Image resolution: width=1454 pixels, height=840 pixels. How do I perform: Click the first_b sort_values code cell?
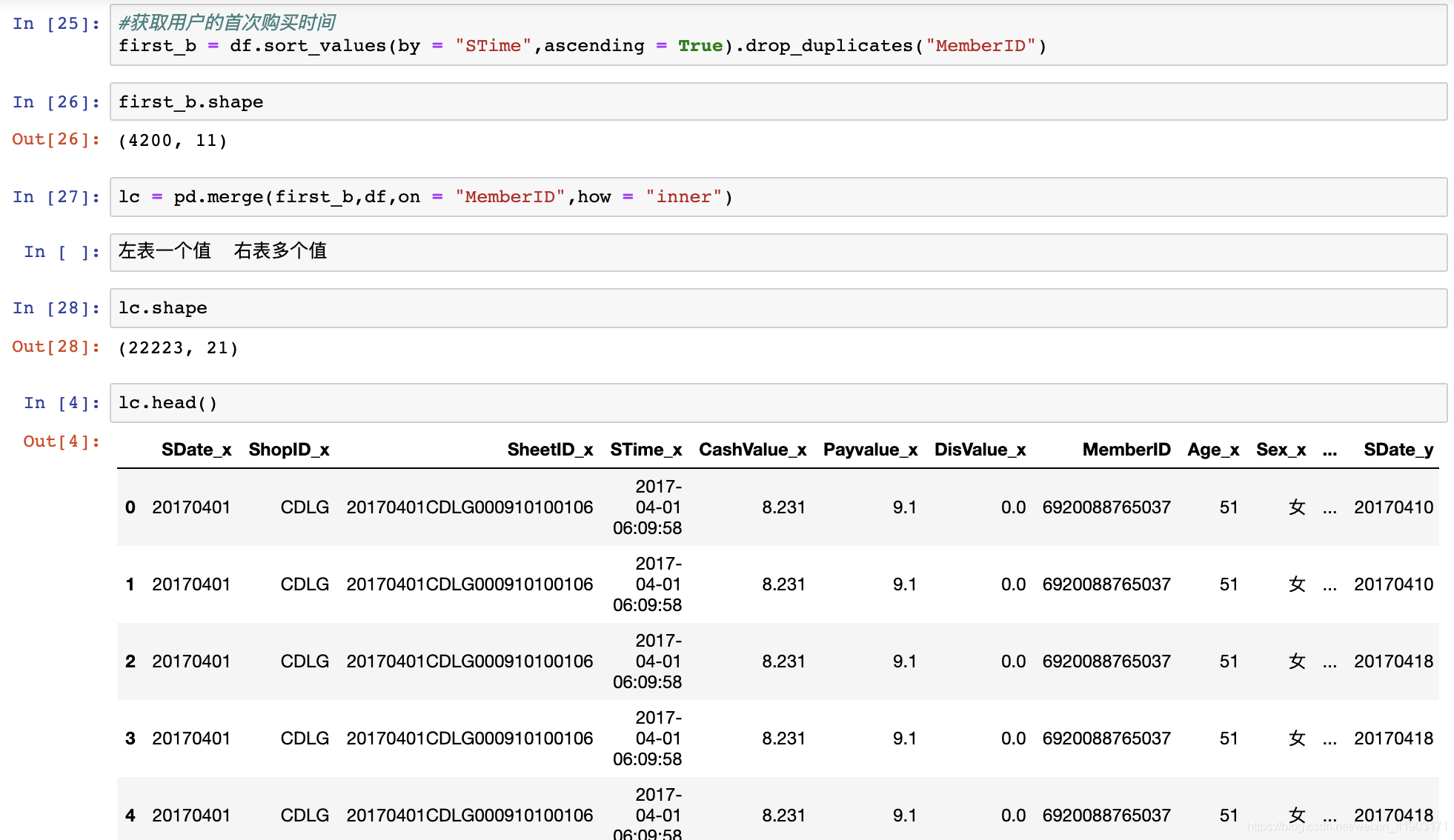point(778,36)
